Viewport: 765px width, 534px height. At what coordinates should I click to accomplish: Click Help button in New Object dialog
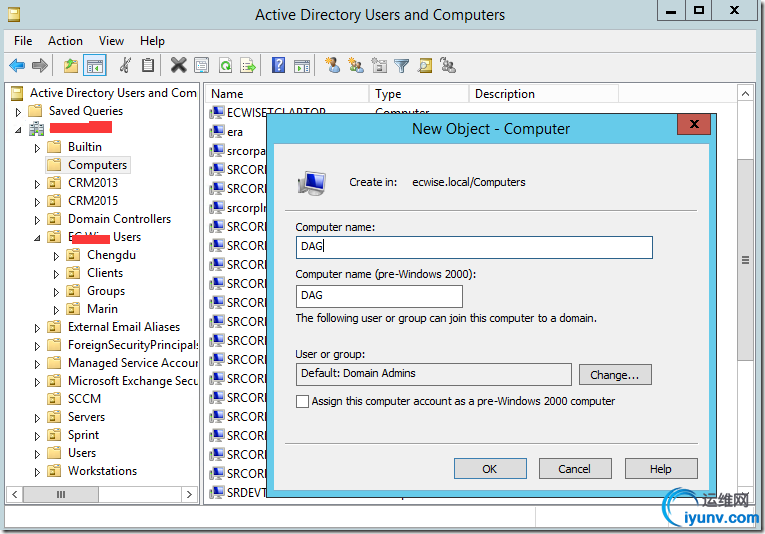click(x=661, y=469)
